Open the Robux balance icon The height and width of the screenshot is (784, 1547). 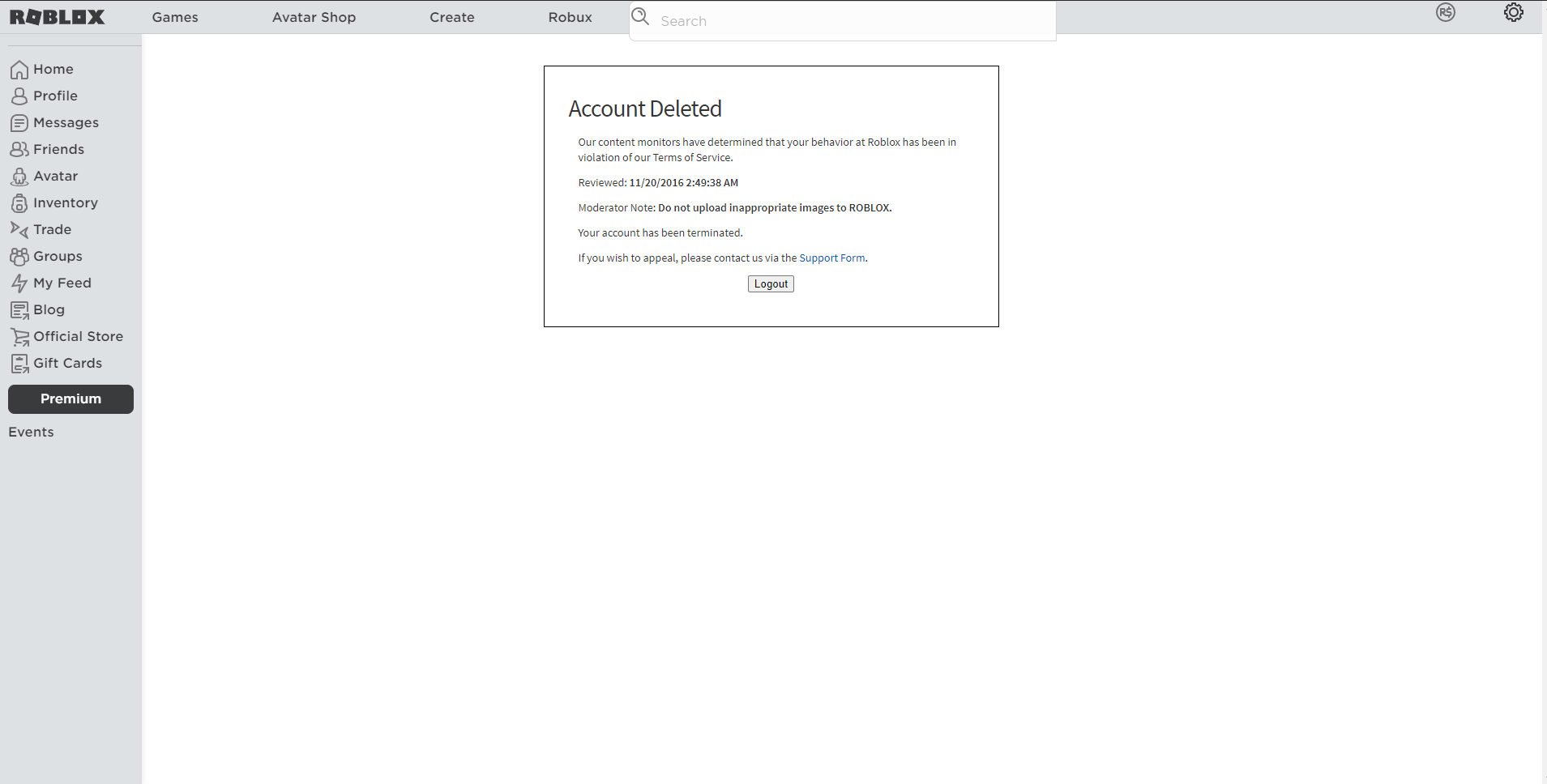point(1446,12)
